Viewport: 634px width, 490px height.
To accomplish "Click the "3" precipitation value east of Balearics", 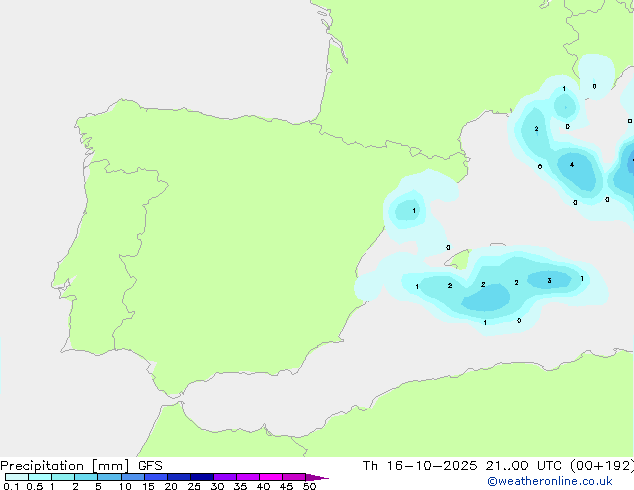I will coord(549,280).
